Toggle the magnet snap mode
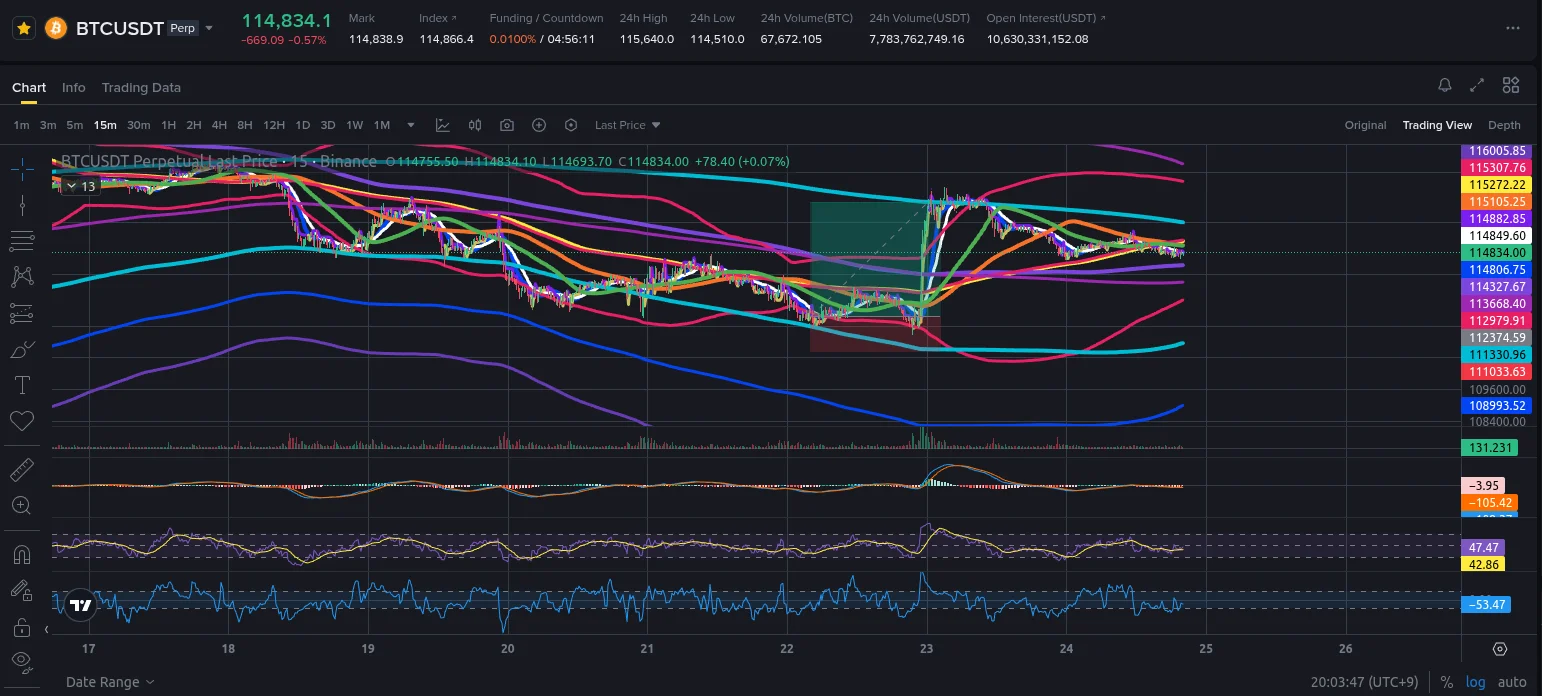This screenshot has height=696, width=1542. pos(22,554)
